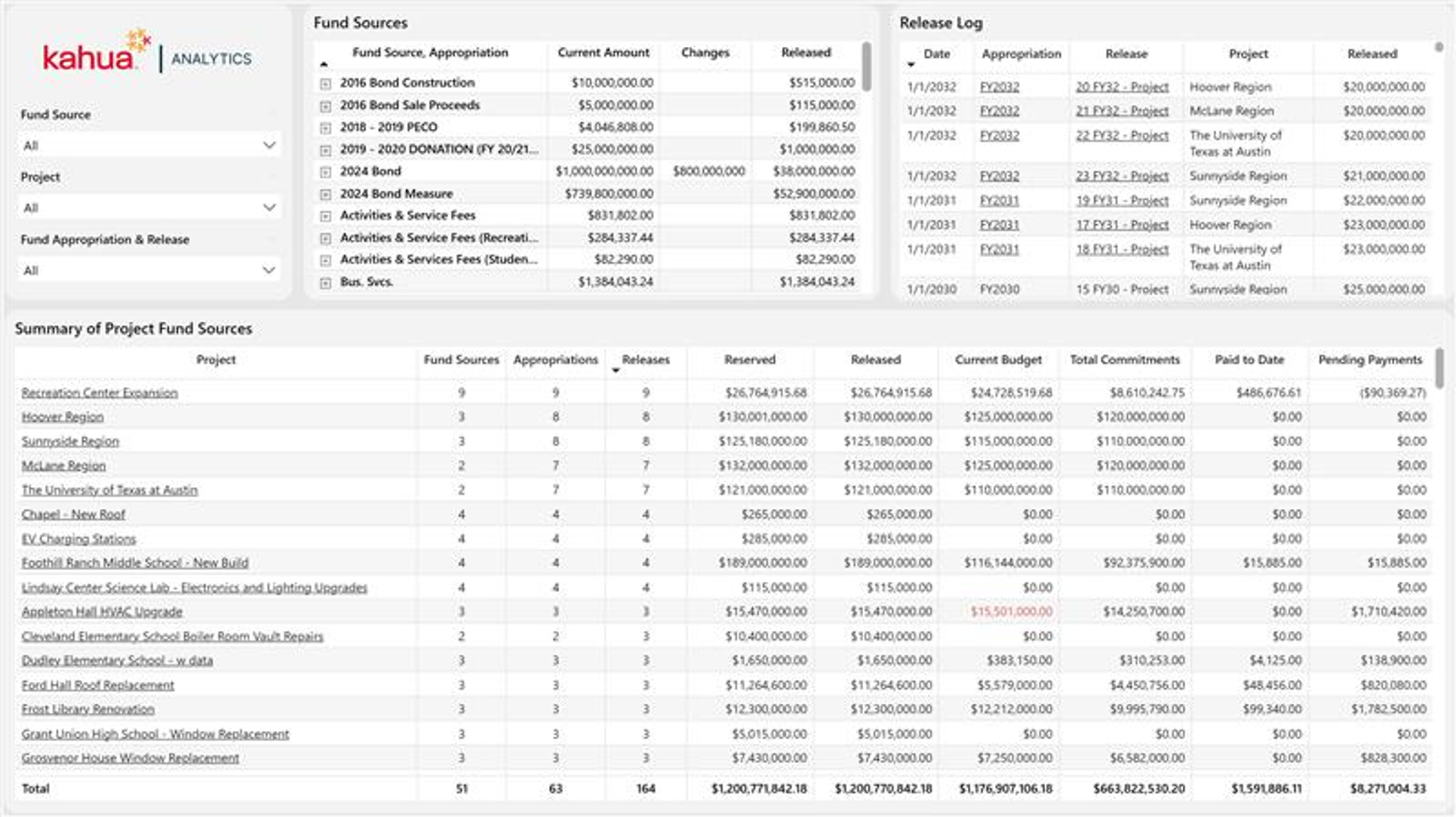Open Fund Appropriation & Release dropdown
This screenshot has width=1456, height=817.
(149, 270)
